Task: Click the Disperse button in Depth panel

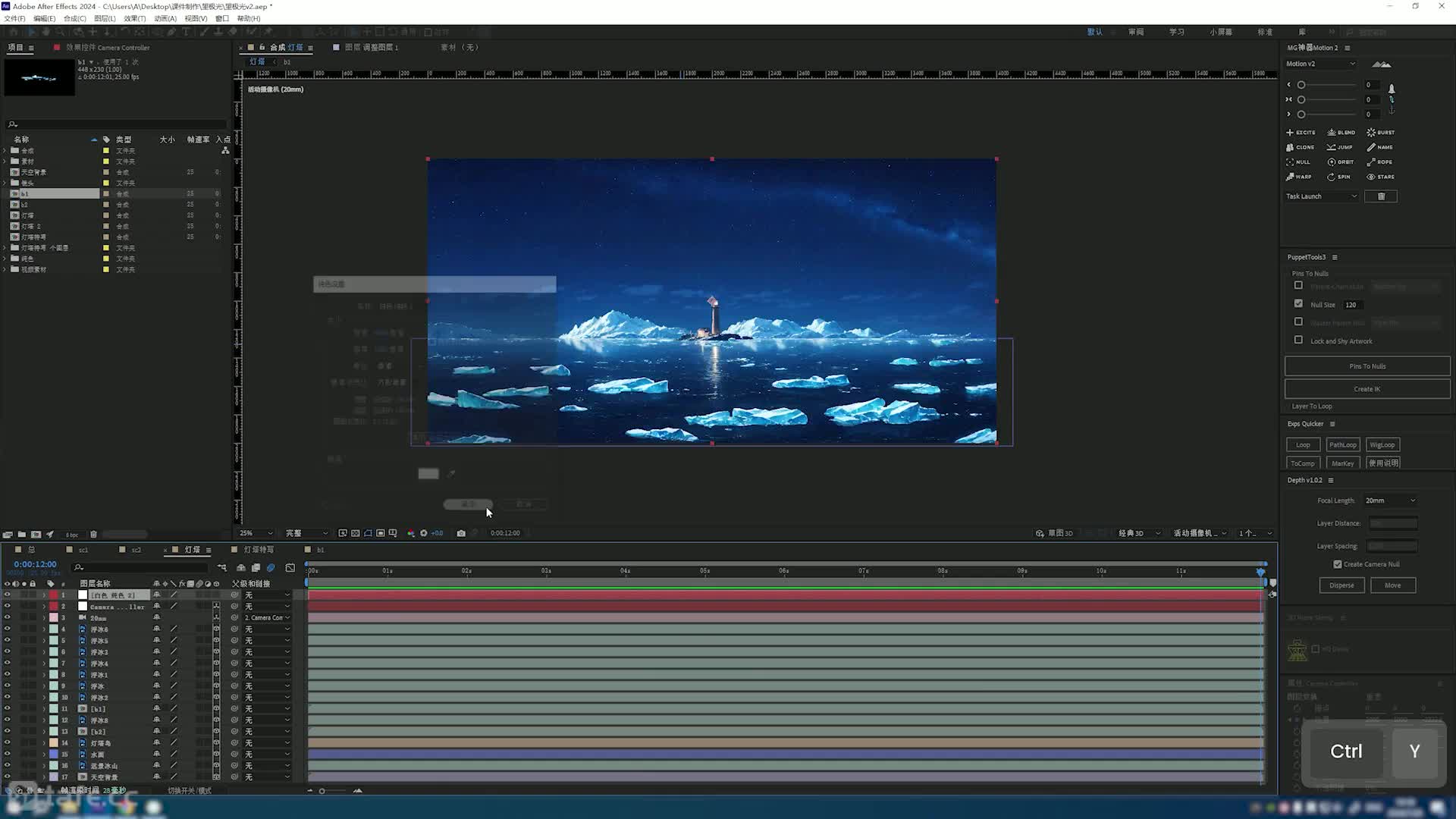Action: point(1341,585)
